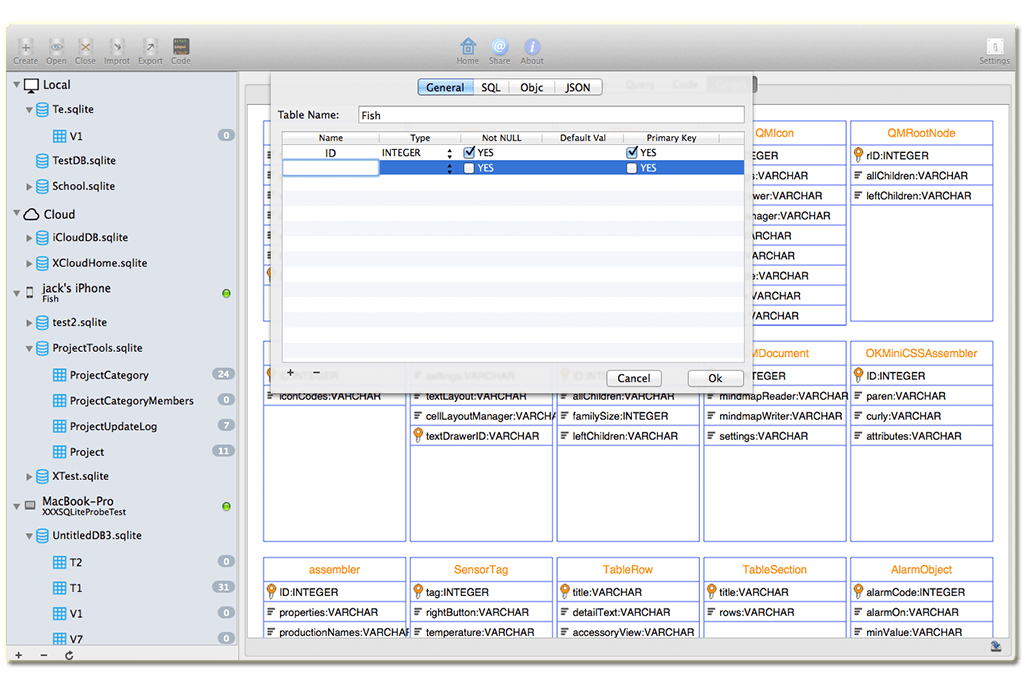Expand the School.sqlite database node
This screenshot has height=683, width=1024.
click(x=29, y=187)
